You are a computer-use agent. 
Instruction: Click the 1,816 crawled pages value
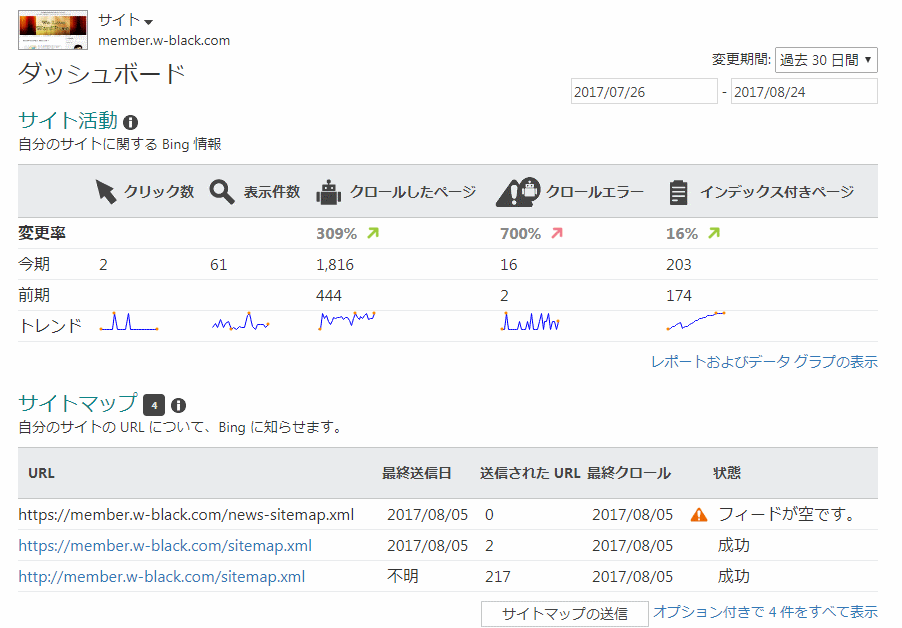point(335,265)
